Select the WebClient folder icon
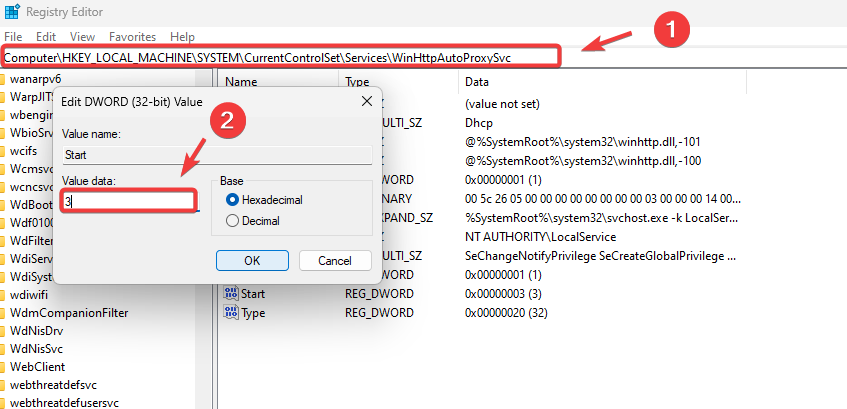847x409 pixels. click(x=2, y=367)
